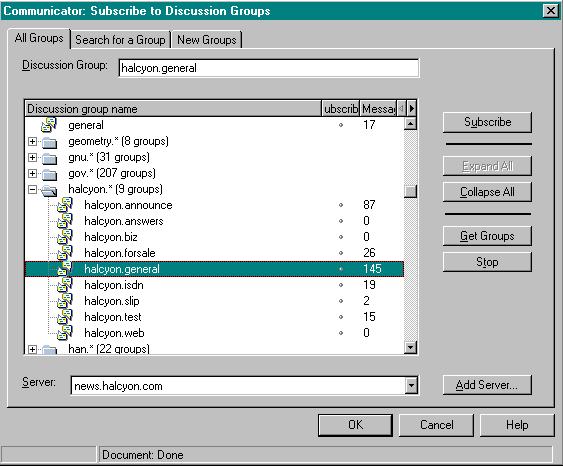Image resolution: width=563 pixels, height=466 pixels.
Task: Click the folder icon for gov.*
Action: [x=49, y=174]
